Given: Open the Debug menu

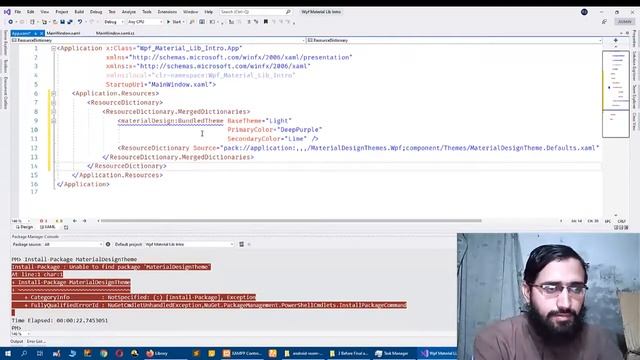Looking at the screenshot, I should 96,12.
